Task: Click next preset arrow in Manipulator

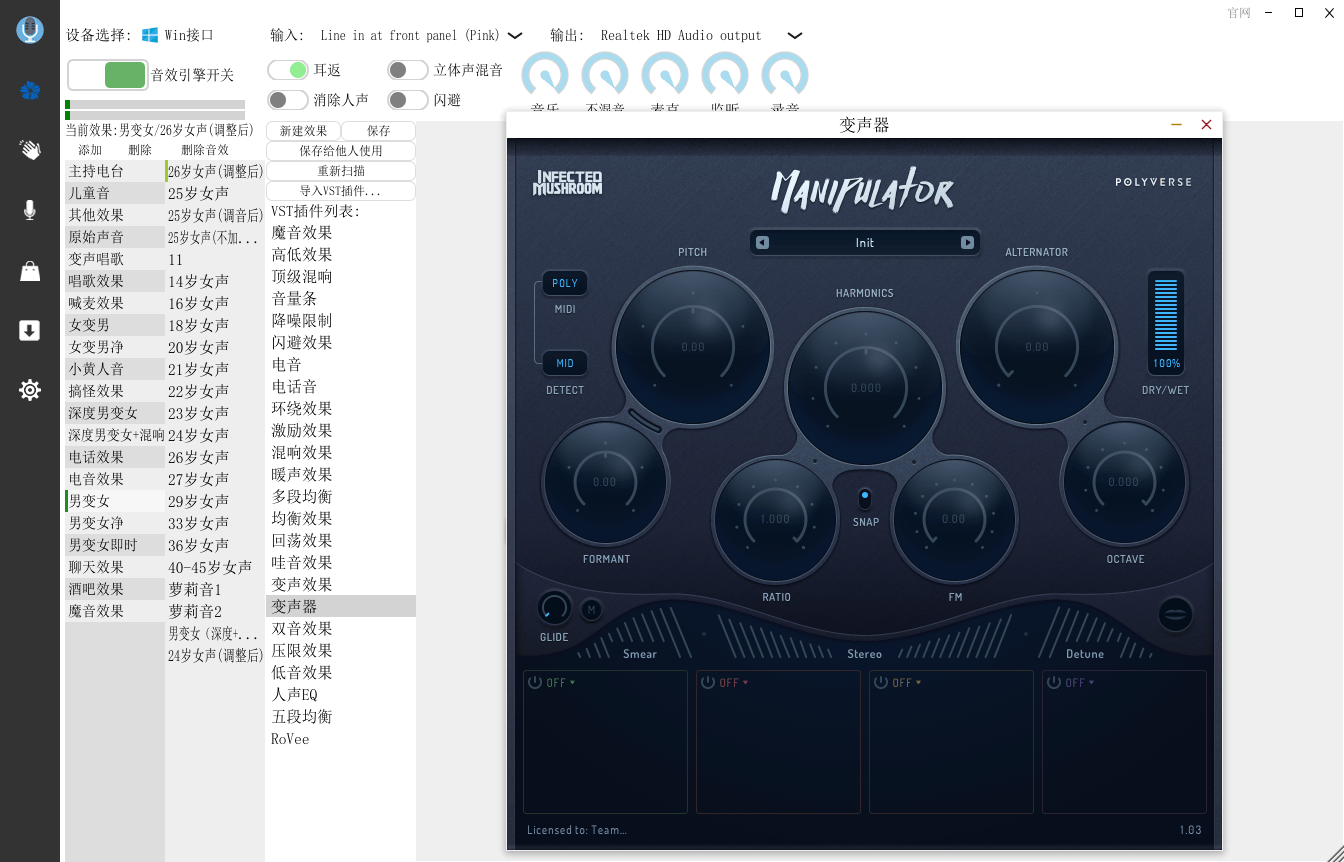Action: click(967, 243)
